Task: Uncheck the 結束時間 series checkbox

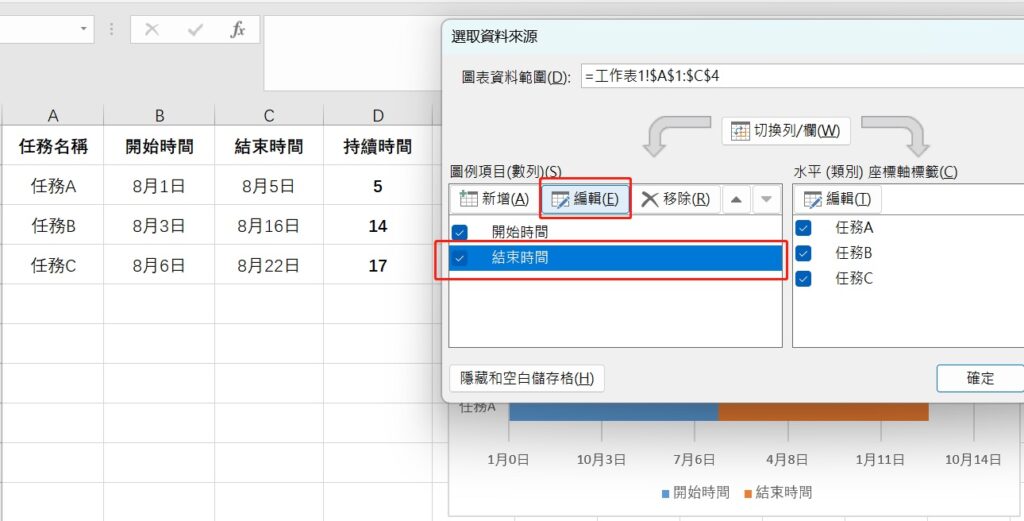Action: pyautogui.click(x=460, y=258)
